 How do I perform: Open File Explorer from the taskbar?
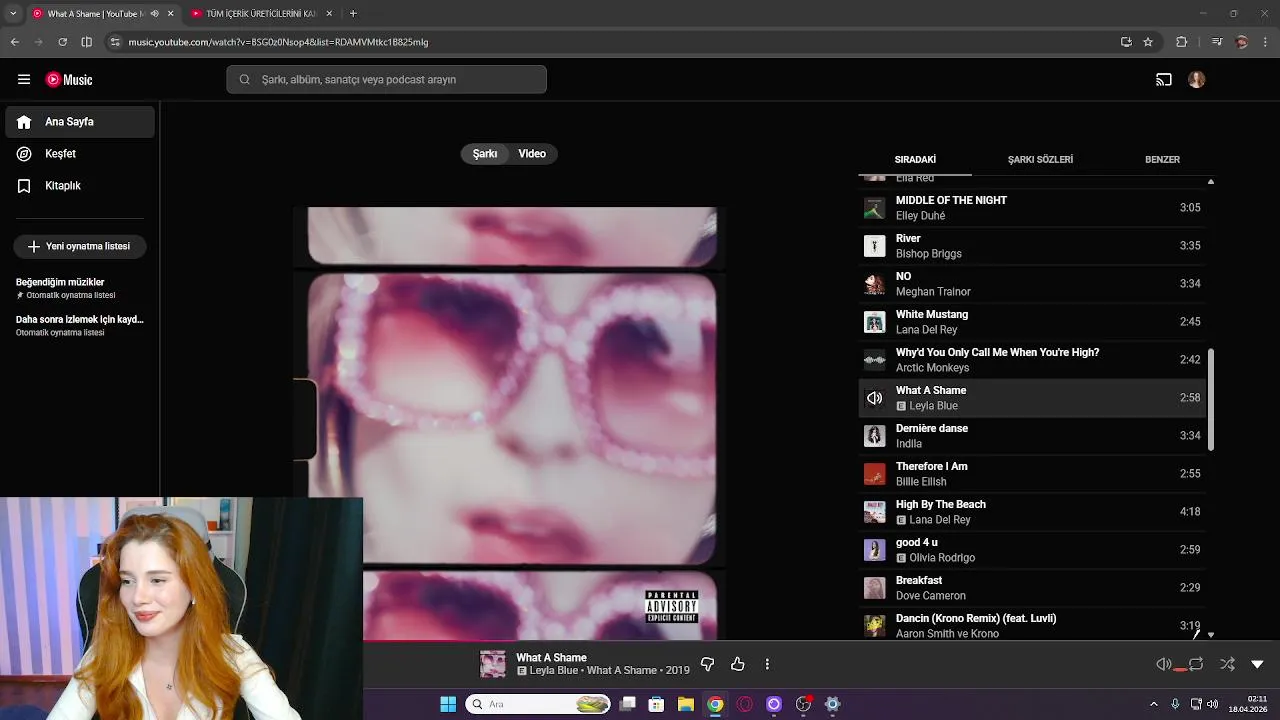pos(685,704)
